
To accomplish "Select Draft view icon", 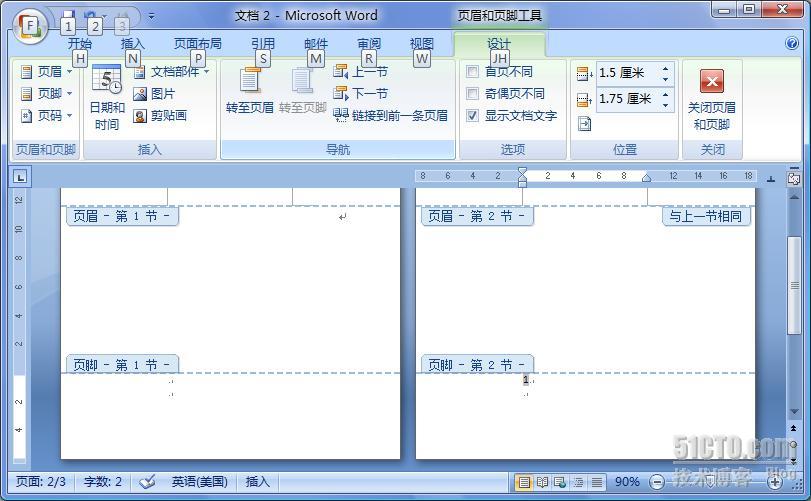I will click(x=596, y=482).
